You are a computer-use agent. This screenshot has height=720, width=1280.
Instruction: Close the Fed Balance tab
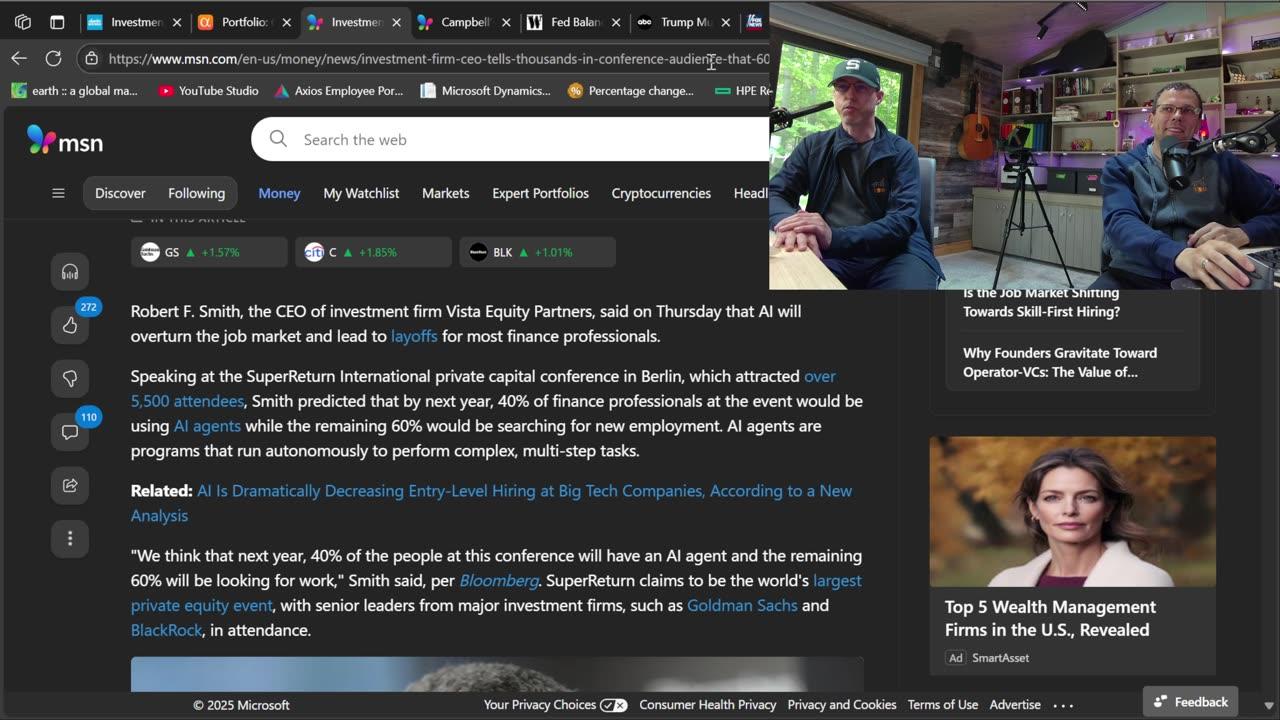(x=616, y=22)
